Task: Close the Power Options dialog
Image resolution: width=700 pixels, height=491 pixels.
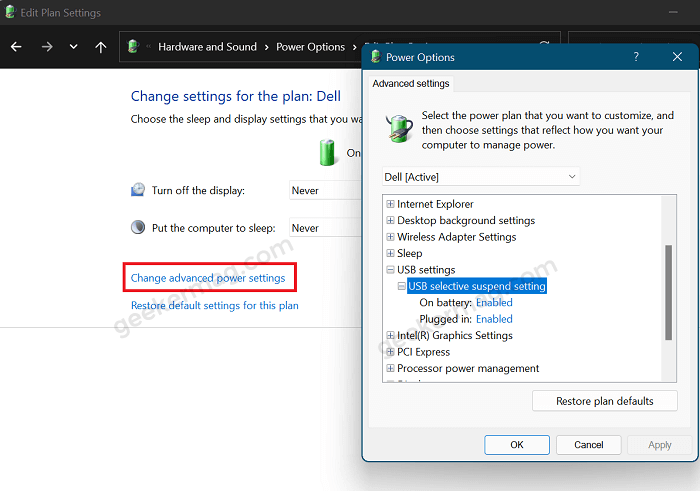Action: pyautogui.click(x=677, y=57)
